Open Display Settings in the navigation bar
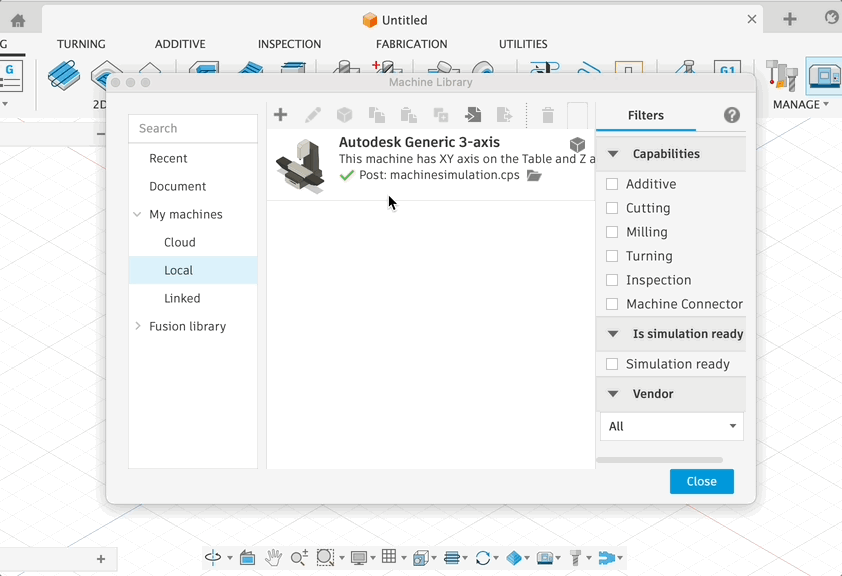Viewport: 842px width, 576px height. point(359,559)
